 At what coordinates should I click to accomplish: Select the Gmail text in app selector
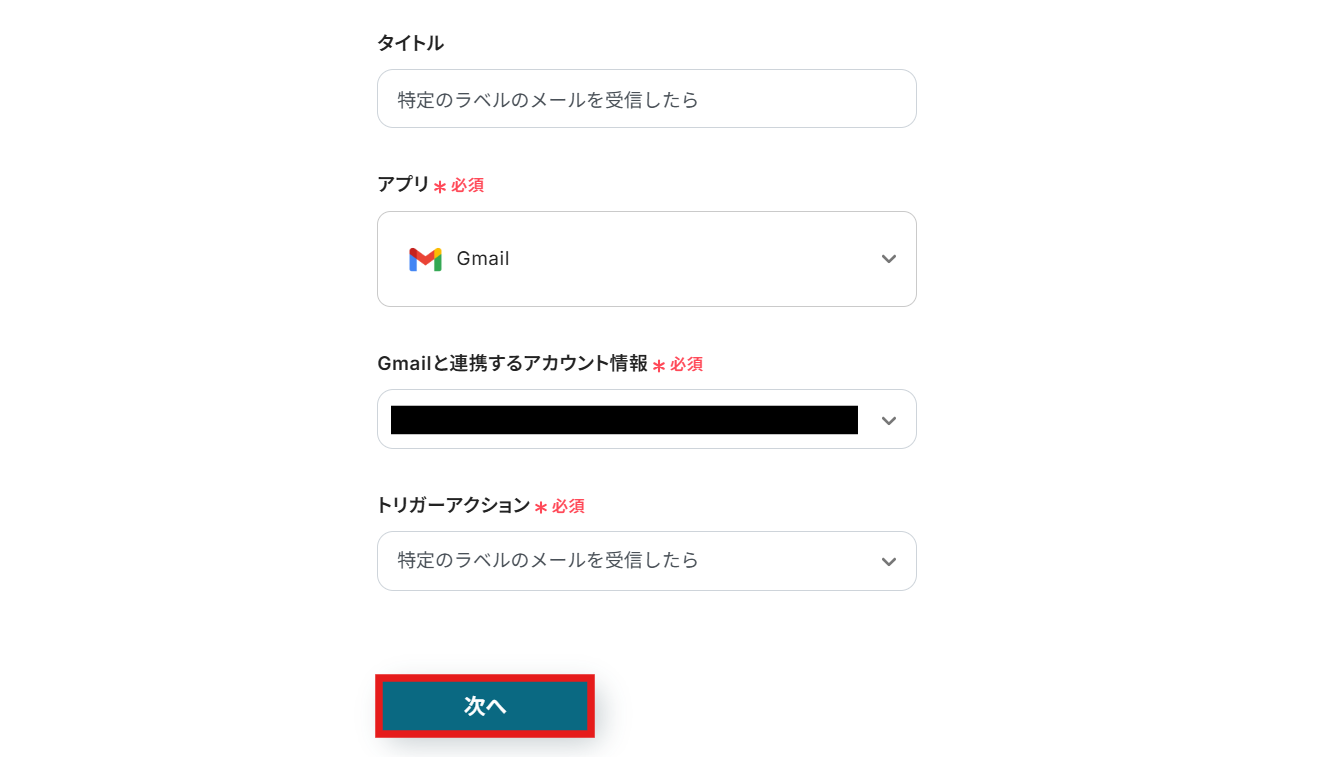(x=483, y=259)
